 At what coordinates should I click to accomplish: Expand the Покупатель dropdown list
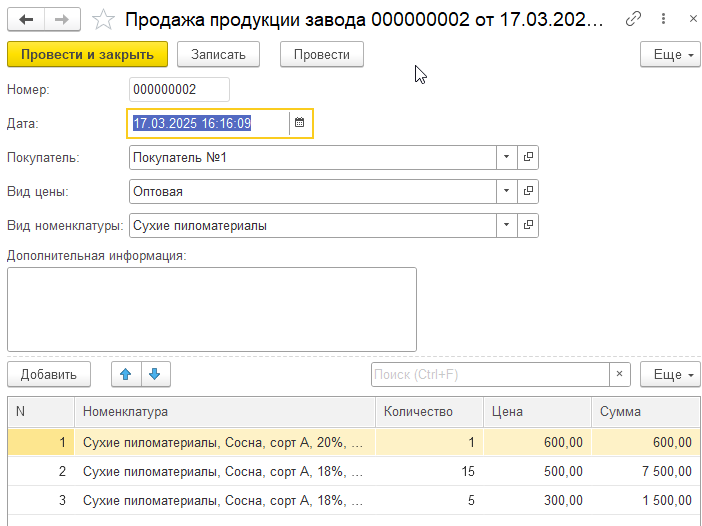pyautogui.click(x=506, y=158)
